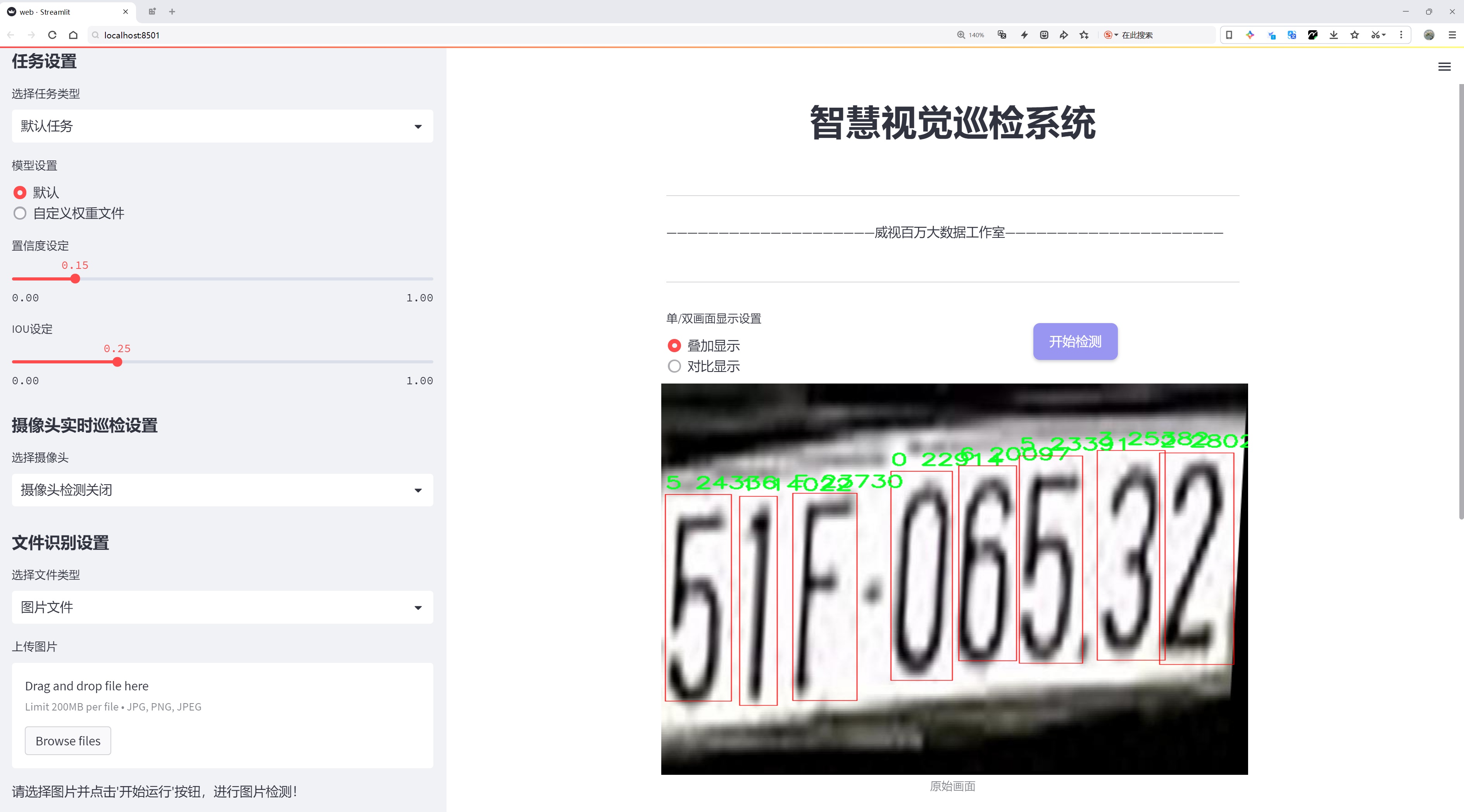Select the 默认 model radio button
The width and height of the screenshot is (1464, 812).
pyautogui.click(x=20, y=193)
